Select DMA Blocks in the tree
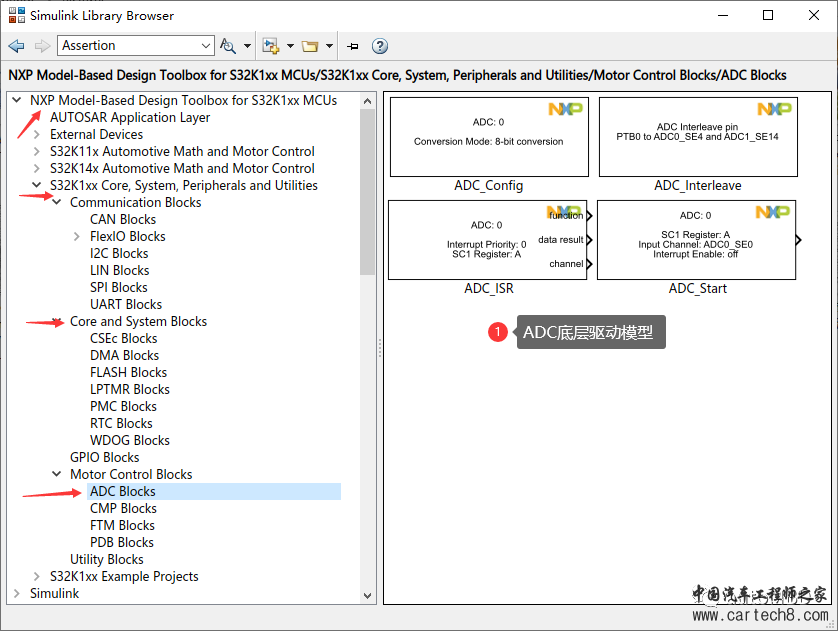838x631 pixels. coord(125,355)
